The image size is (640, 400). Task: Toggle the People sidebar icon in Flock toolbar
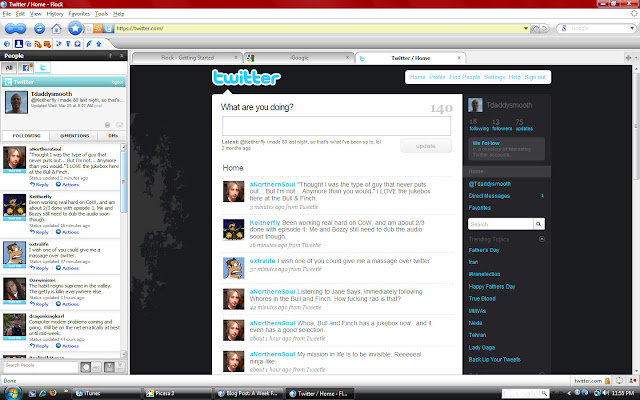[x=19, y=44]
